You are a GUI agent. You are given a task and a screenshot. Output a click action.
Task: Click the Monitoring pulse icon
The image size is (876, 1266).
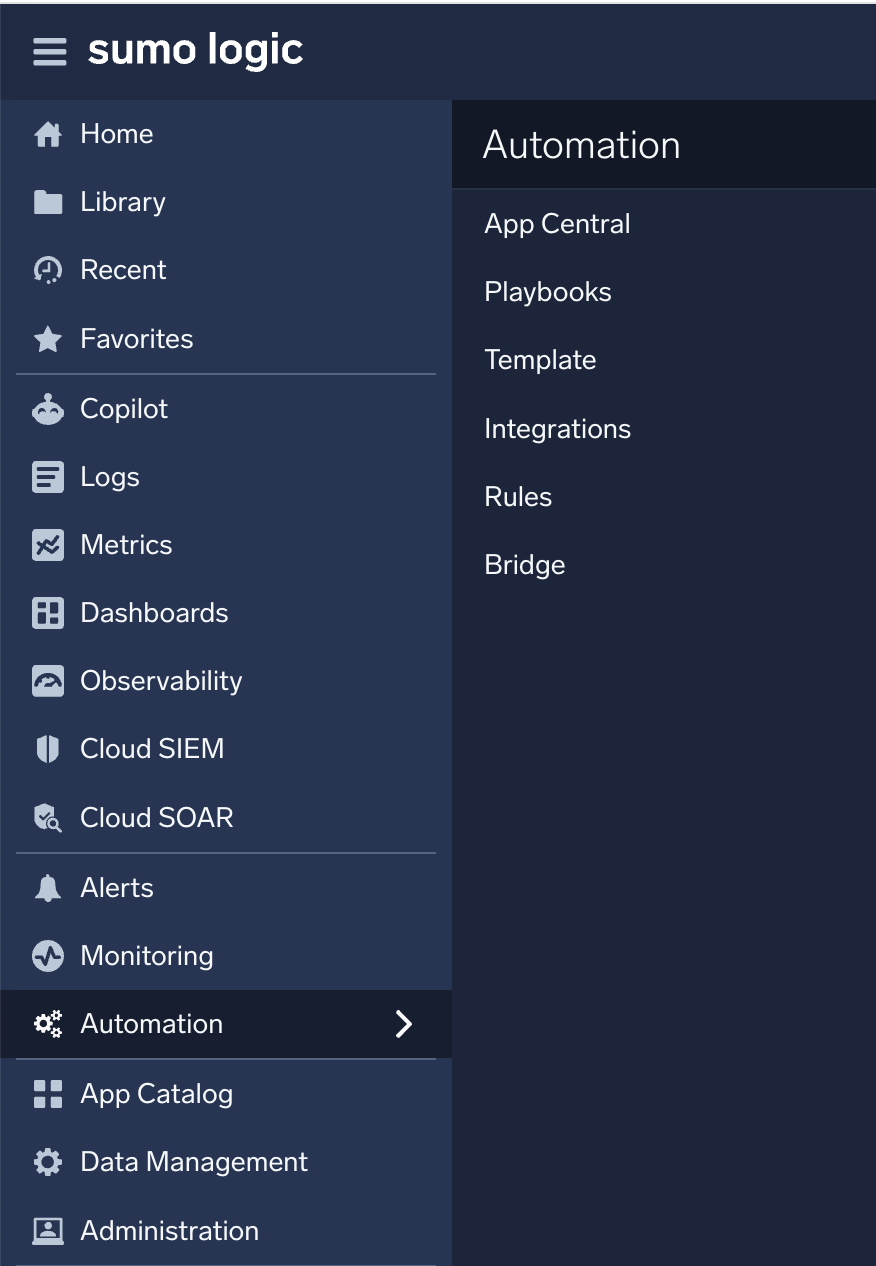click(x=47, y=955)
